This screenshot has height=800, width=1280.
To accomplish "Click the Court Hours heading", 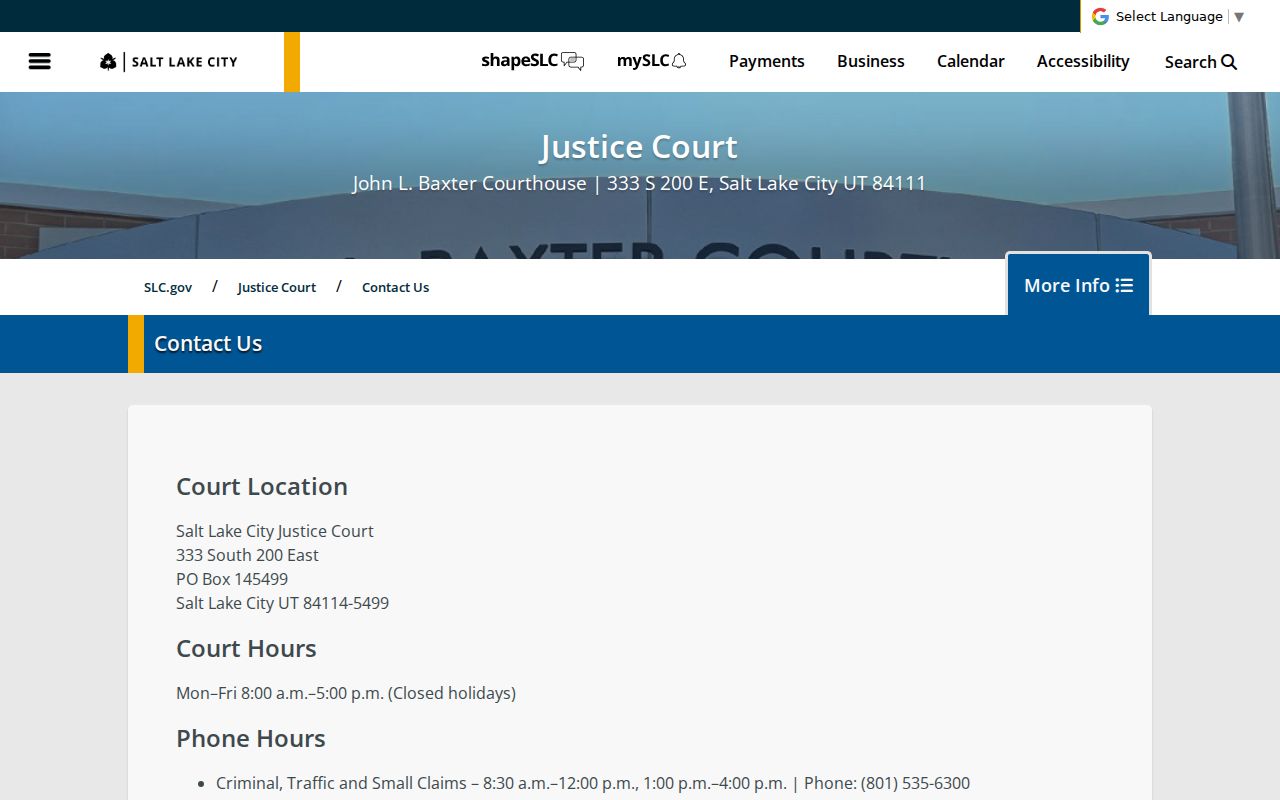I will coord(246,648).
